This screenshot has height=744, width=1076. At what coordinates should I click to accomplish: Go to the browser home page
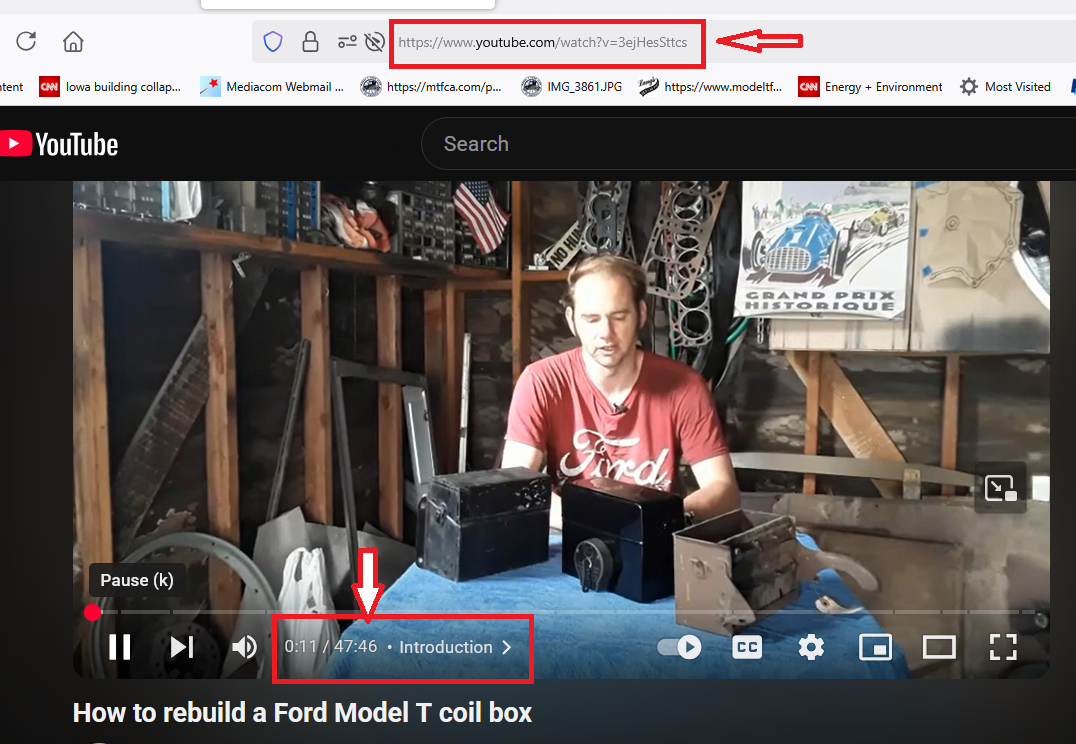(73, 42)
